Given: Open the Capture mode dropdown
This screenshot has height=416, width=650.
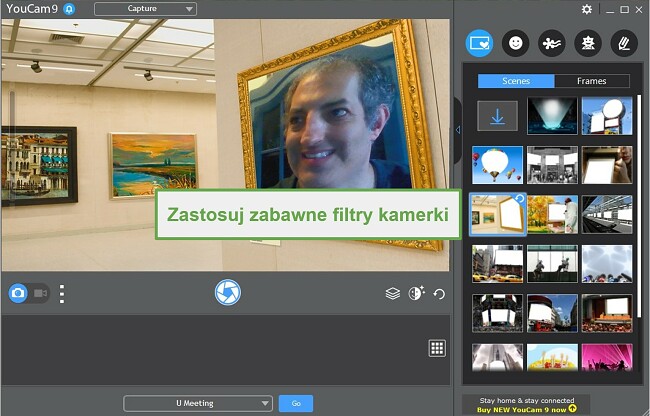Looking at the screenshot, I should 146,9.
